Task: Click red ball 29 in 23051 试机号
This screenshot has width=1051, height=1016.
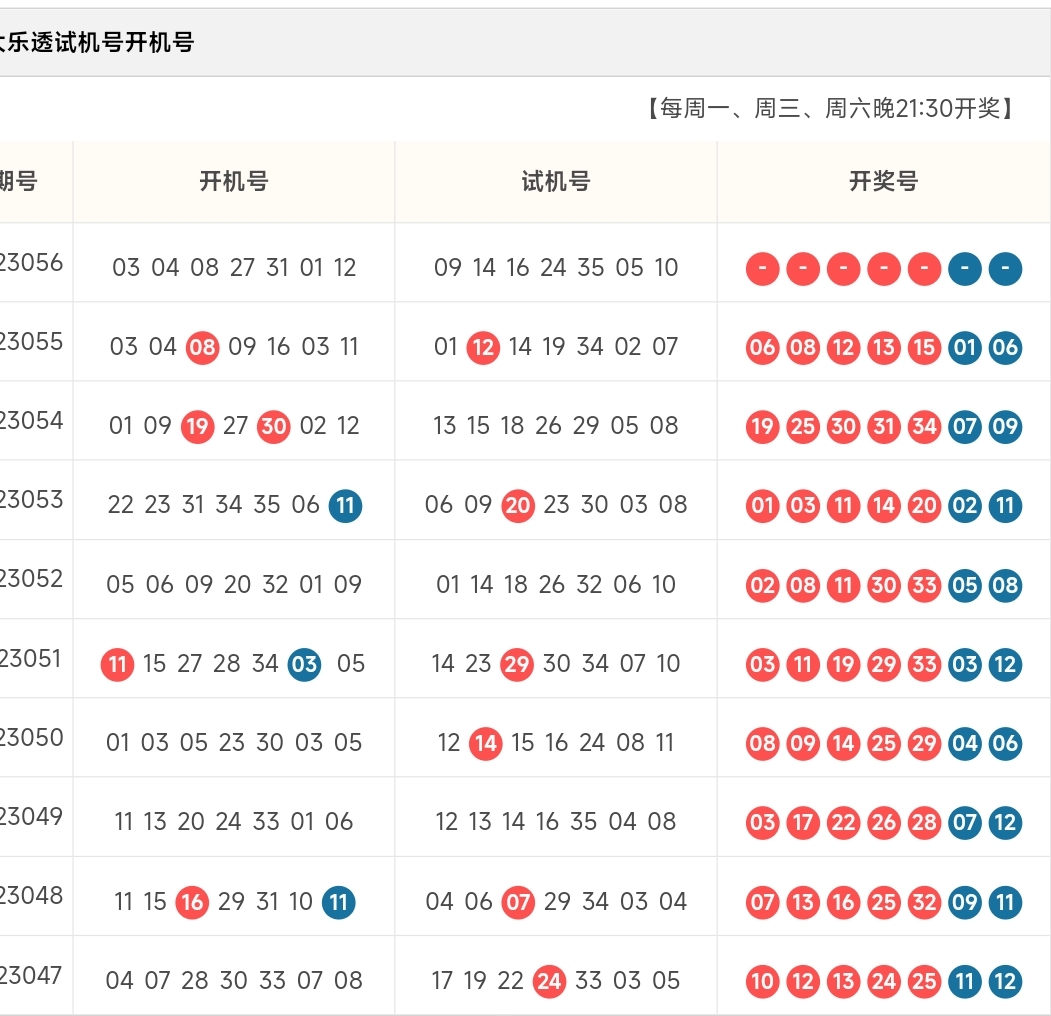Action: (x=517, y=664)
